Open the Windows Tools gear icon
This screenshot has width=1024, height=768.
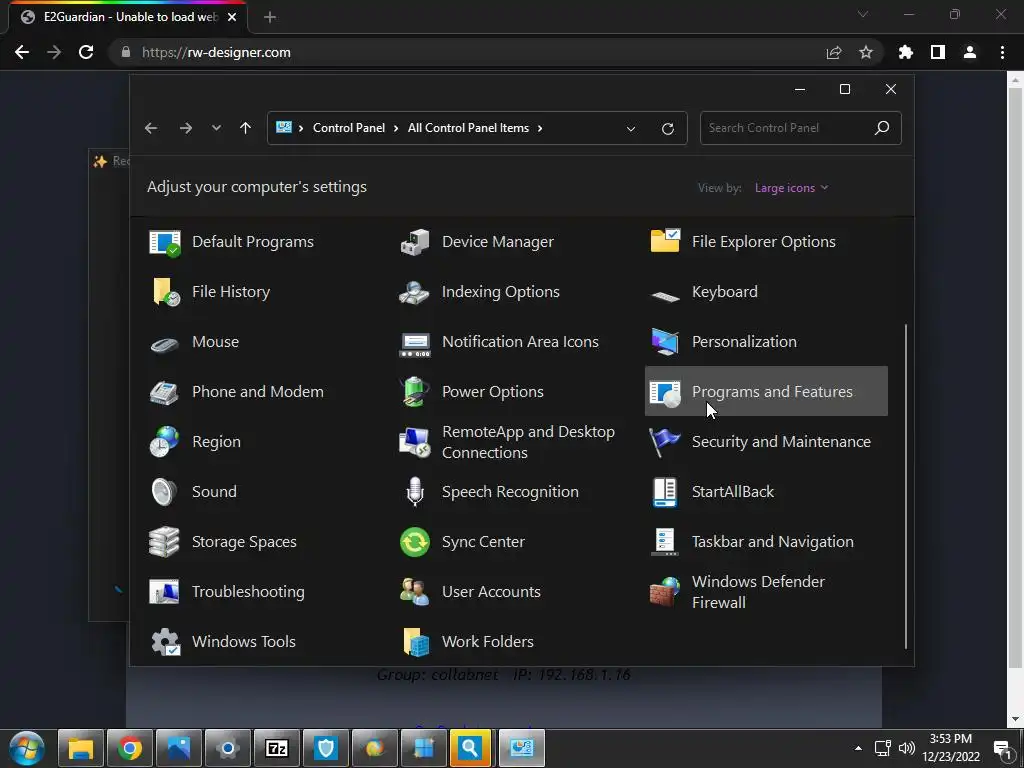[x=165, y=642]
